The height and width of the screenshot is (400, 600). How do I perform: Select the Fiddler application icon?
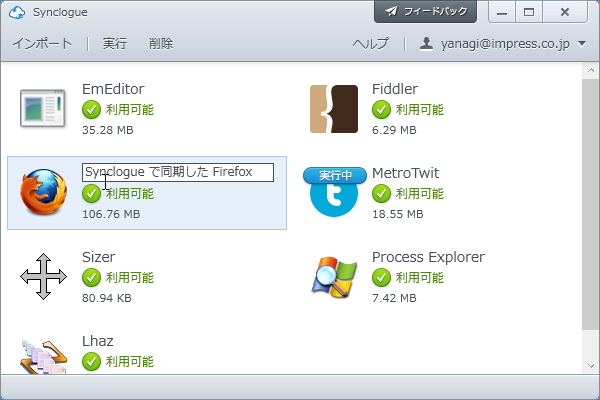pyautogui.click(x=334, y=109)
